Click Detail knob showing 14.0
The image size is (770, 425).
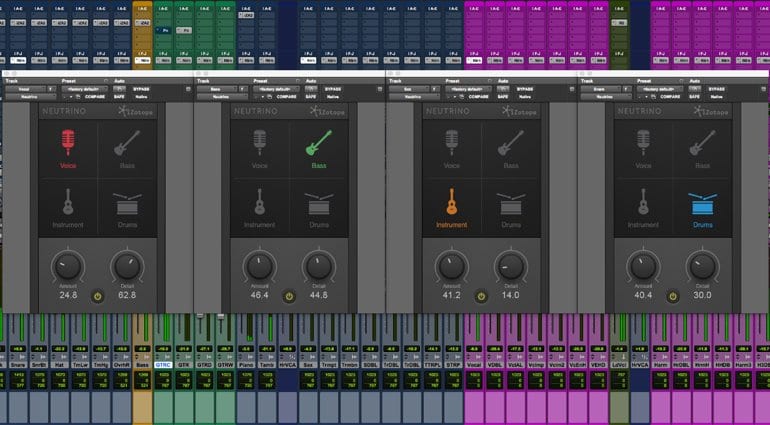[511, 267]
